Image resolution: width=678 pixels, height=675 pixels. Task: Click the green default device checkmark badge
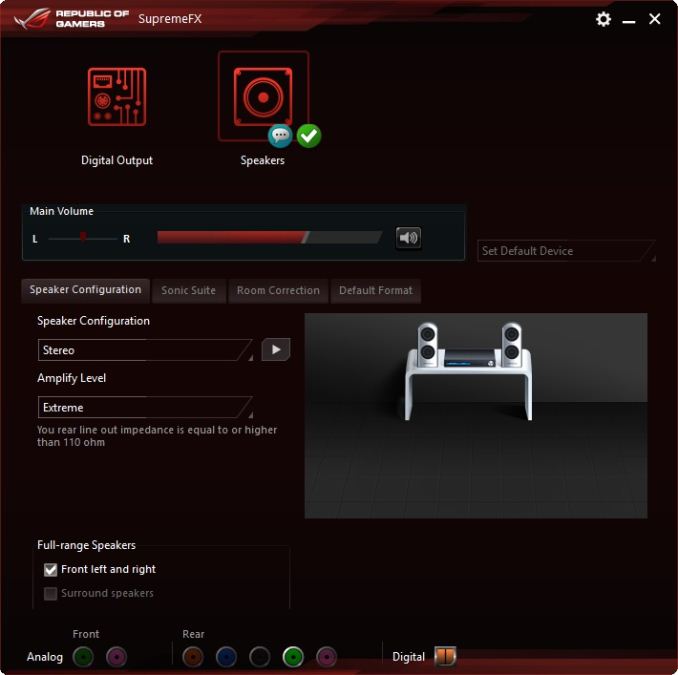309,136
